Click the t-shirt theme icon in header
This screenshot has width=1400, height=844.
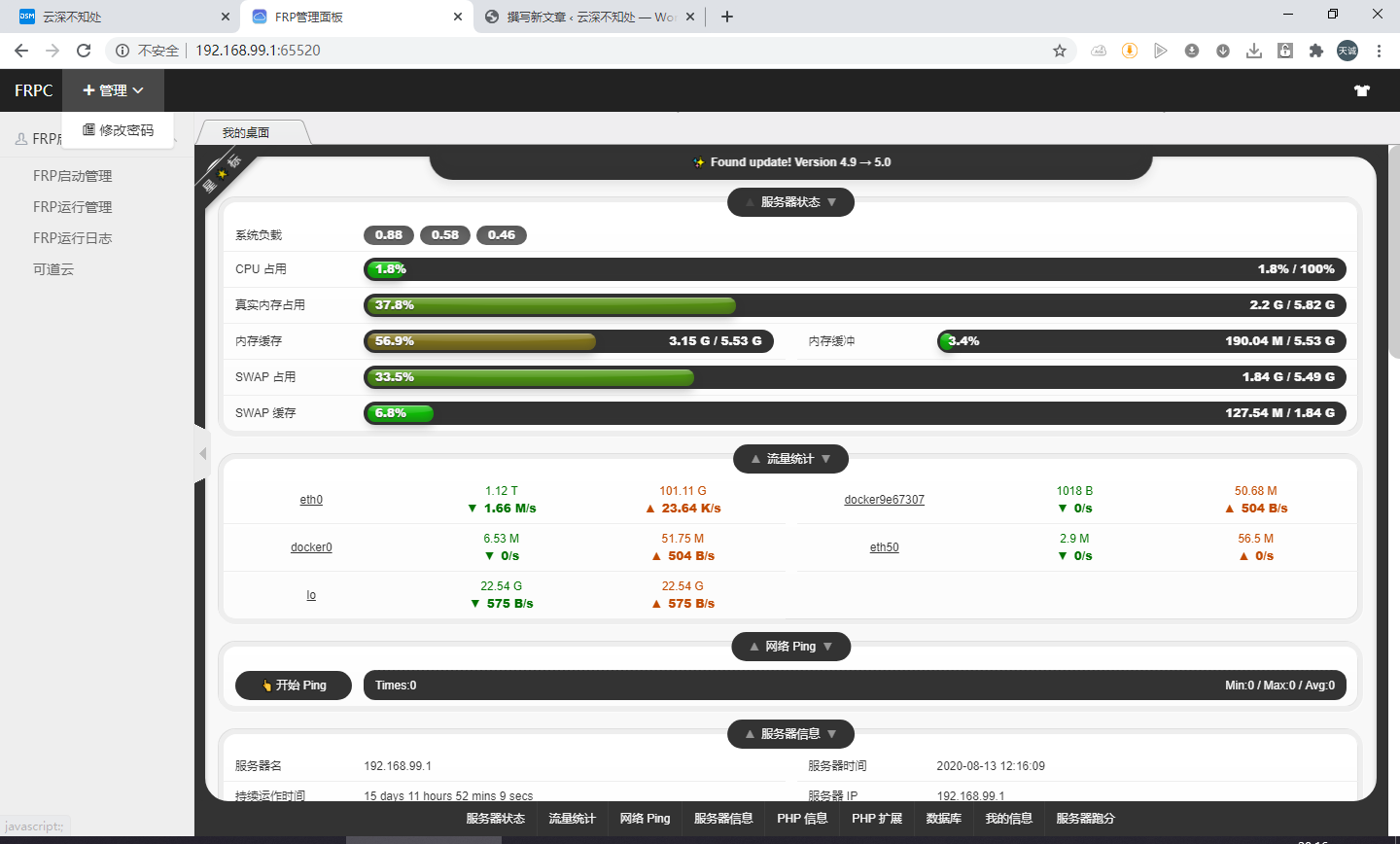(x=1361, y=90)
